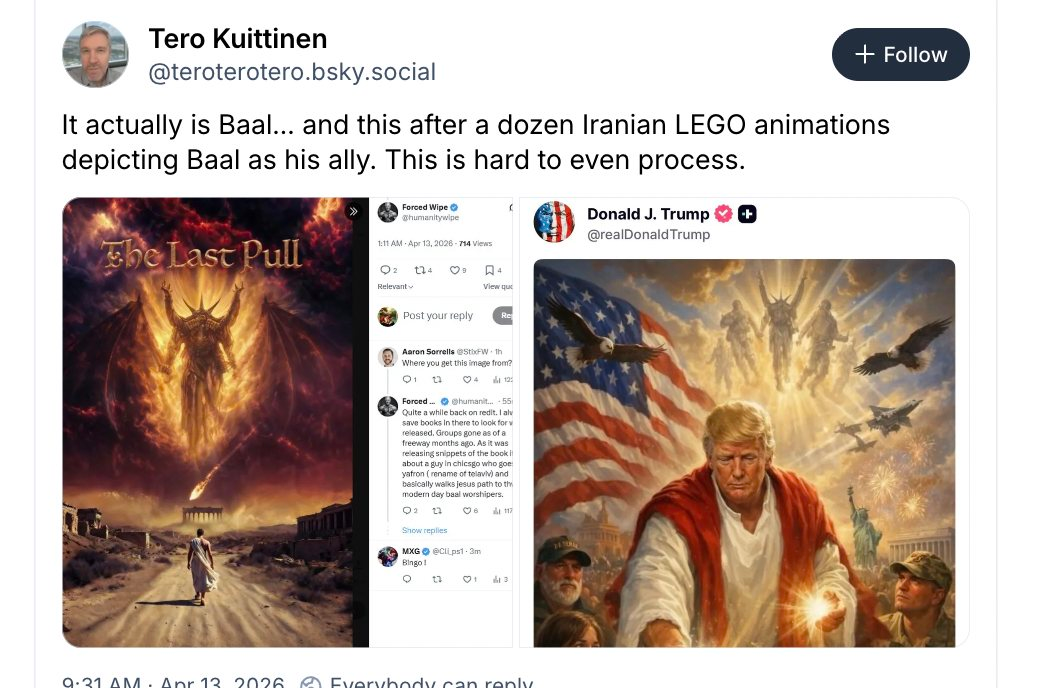Click the verified badge next to MXG

point(427,552)
